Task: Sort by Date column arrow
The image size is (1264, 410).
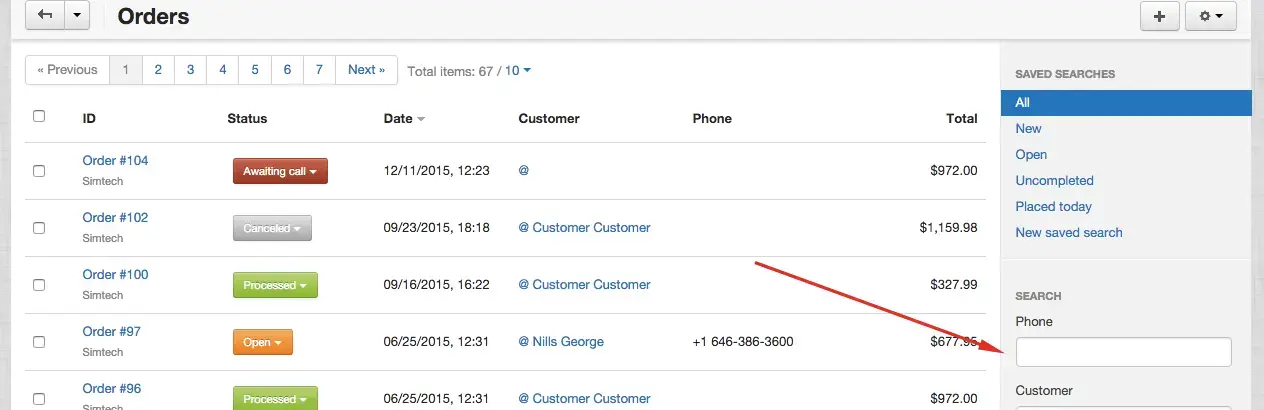Action: tap(421, 119)
